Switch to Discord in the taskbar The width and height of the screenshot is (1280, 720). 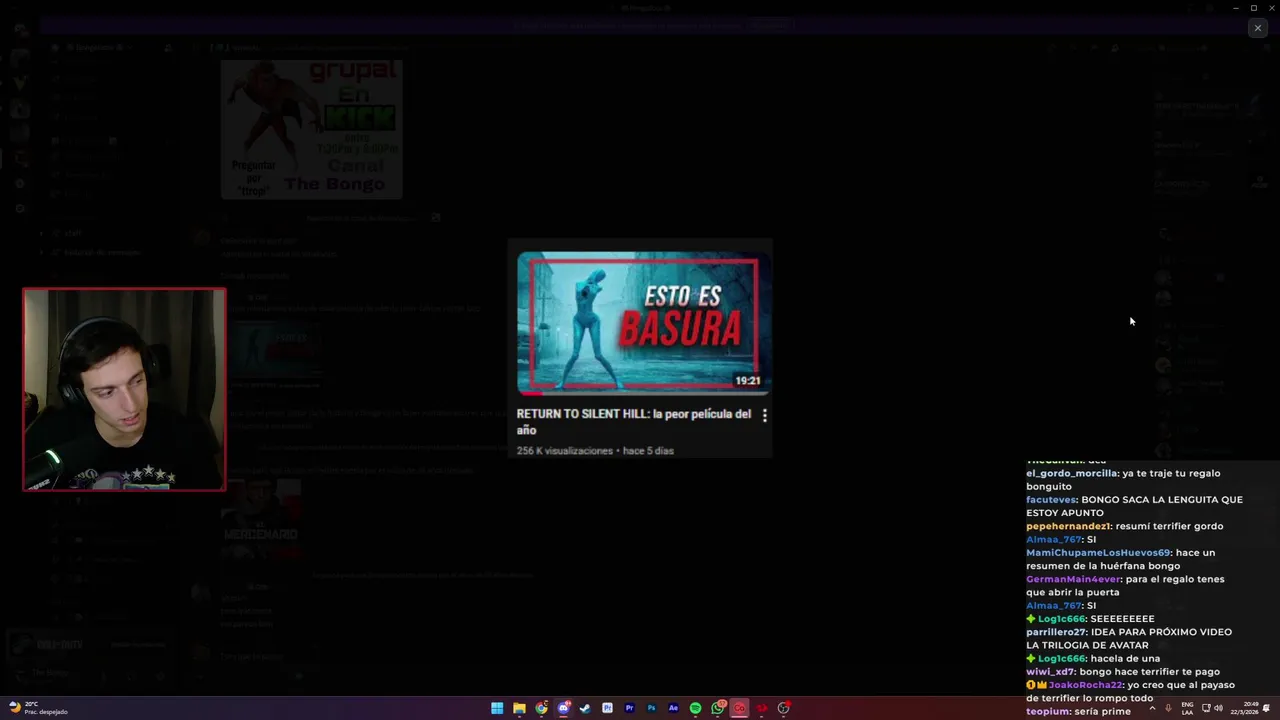[563, 708]
